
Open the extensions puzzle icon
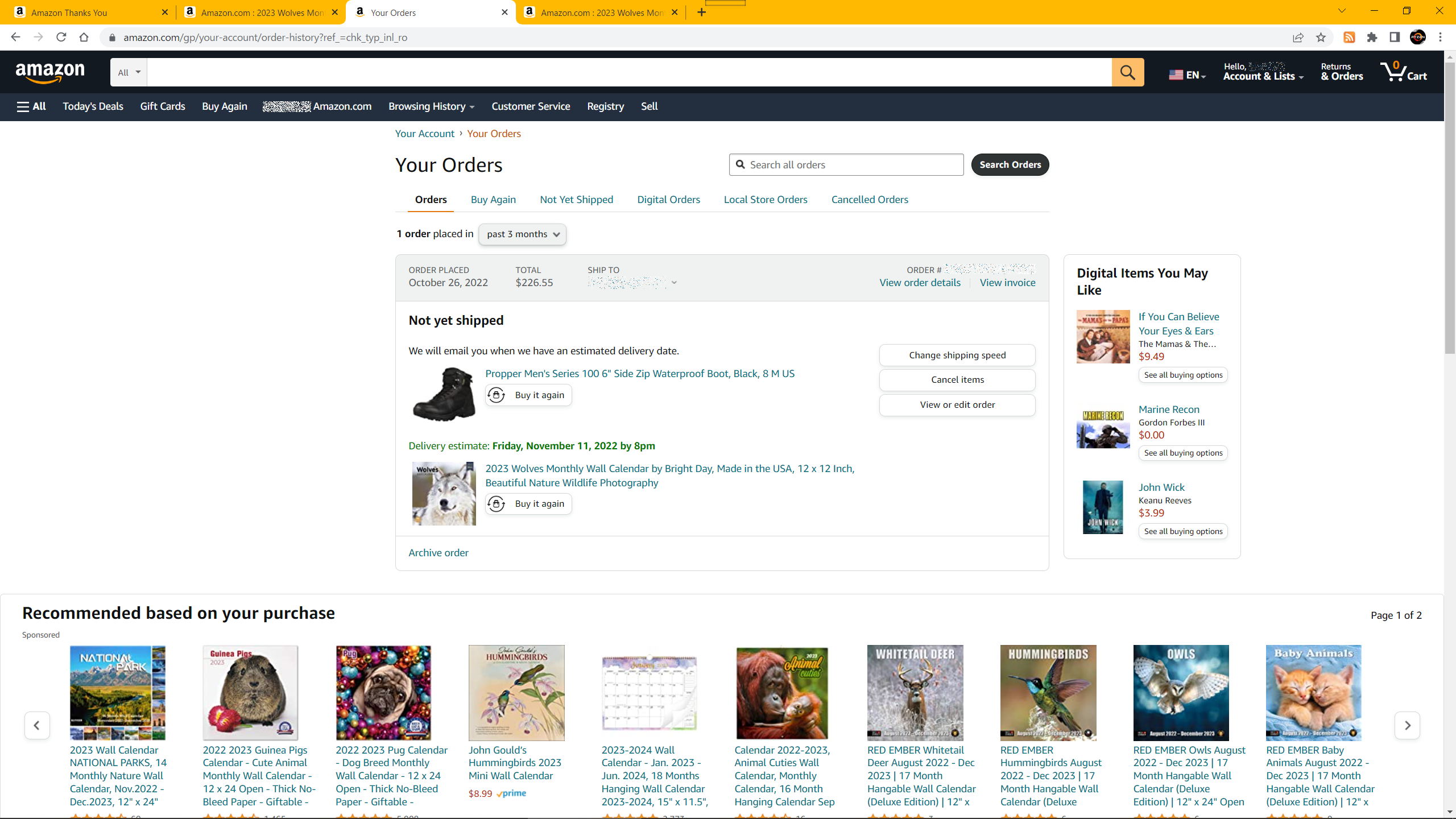1372,38
